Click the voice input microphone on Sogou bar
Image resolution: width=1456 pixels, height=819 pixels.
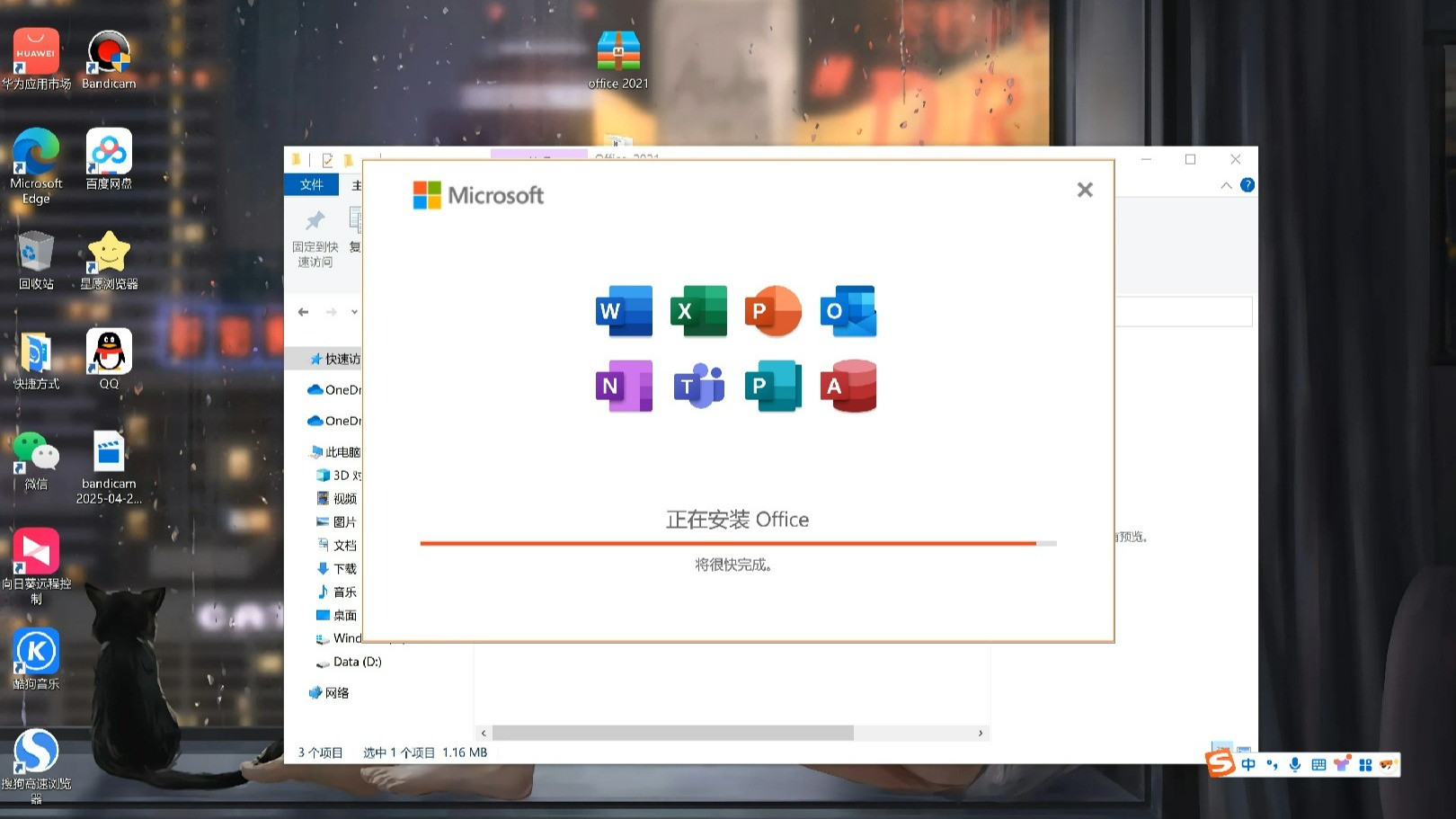(1295, 765)
